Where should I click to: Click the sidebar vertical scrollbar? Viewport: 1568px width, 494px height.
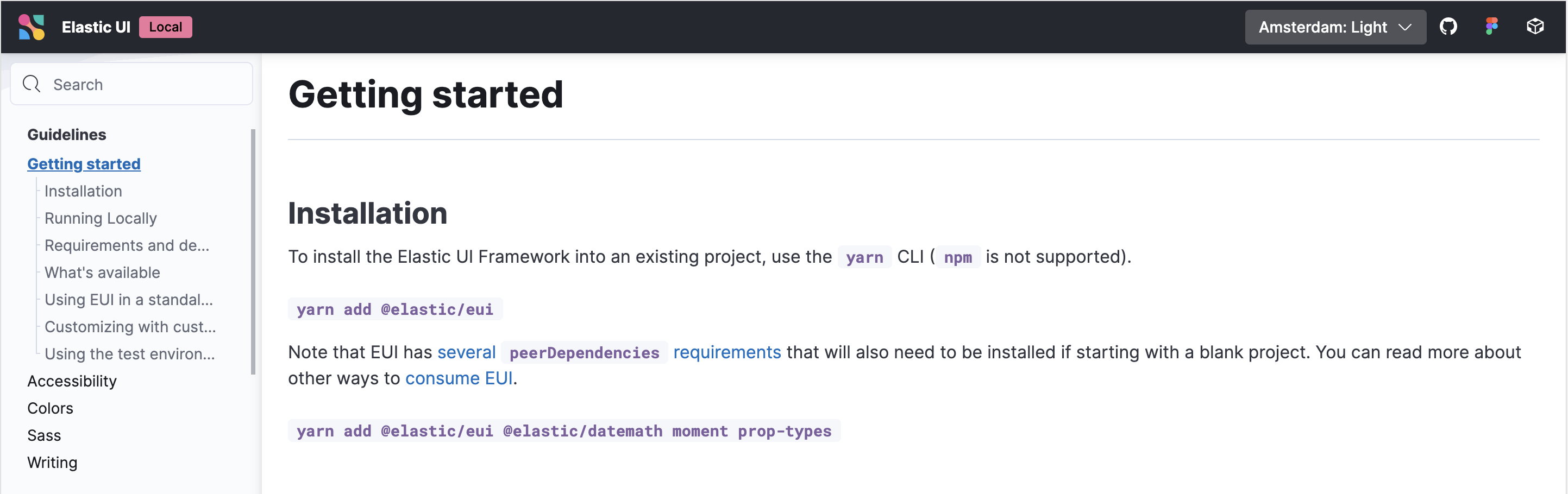[253, 251]
